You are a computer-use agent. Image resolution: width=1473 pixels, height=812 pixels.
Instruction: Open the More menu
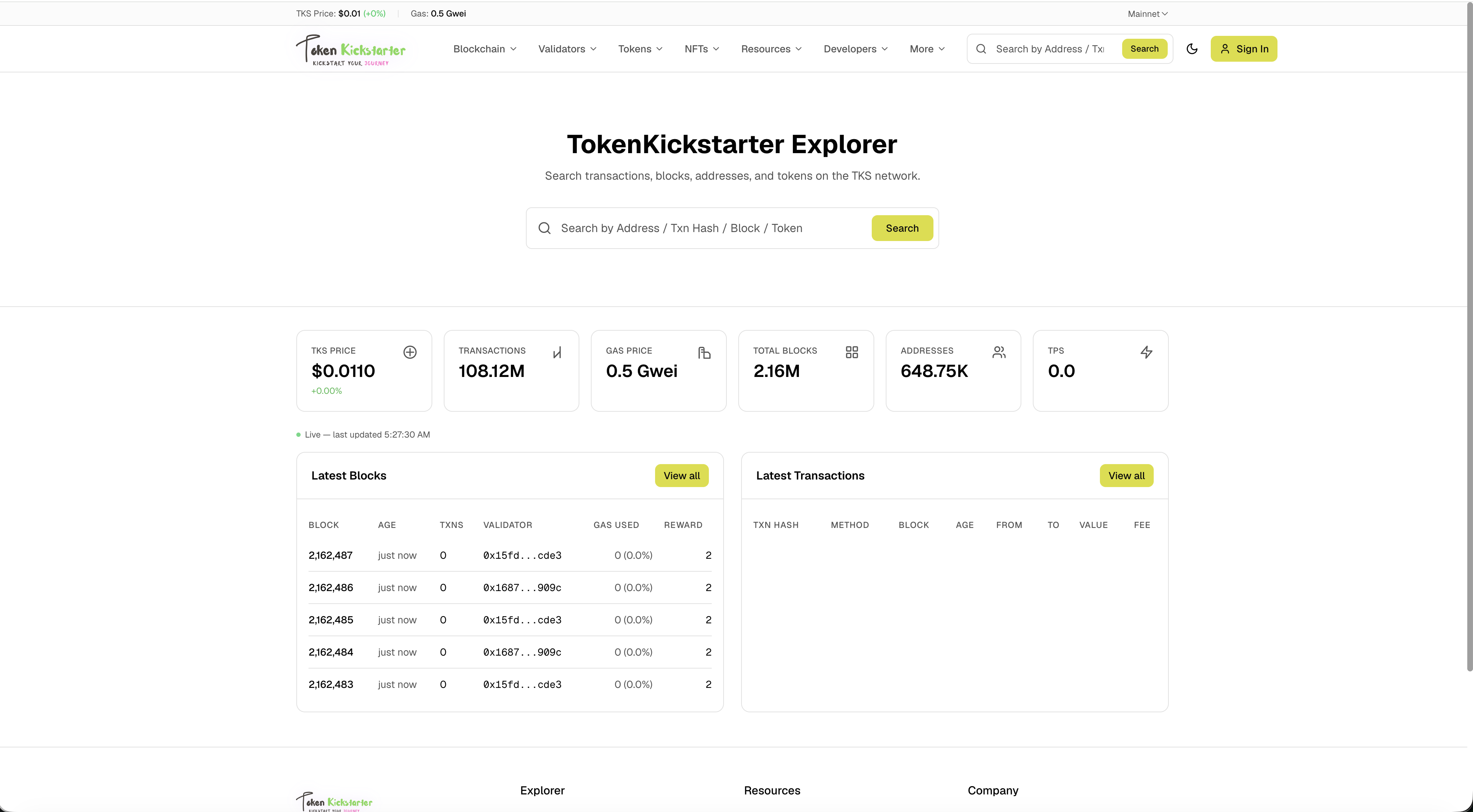[x=927, y=49]
